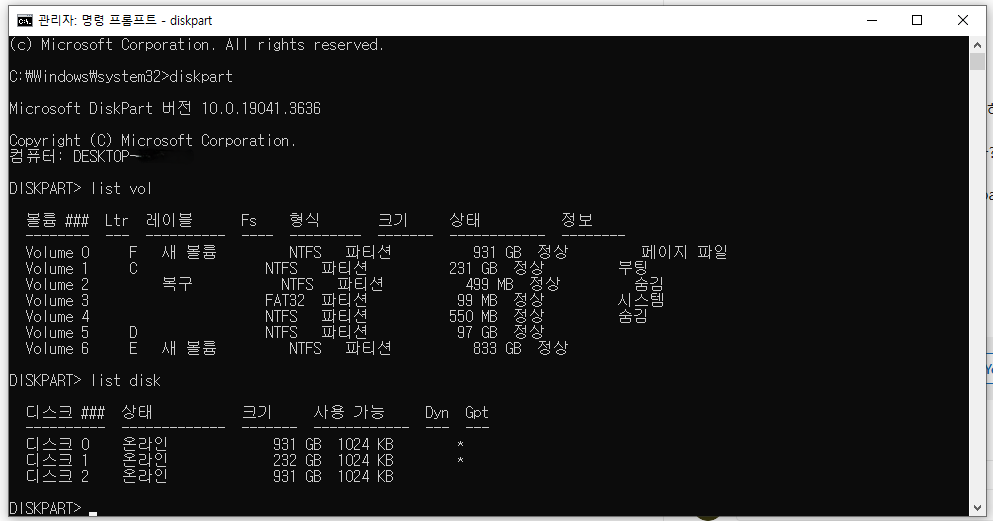Click the '시스템' info text
Viewport: 993px width, 521px height.
click(641, 300)
